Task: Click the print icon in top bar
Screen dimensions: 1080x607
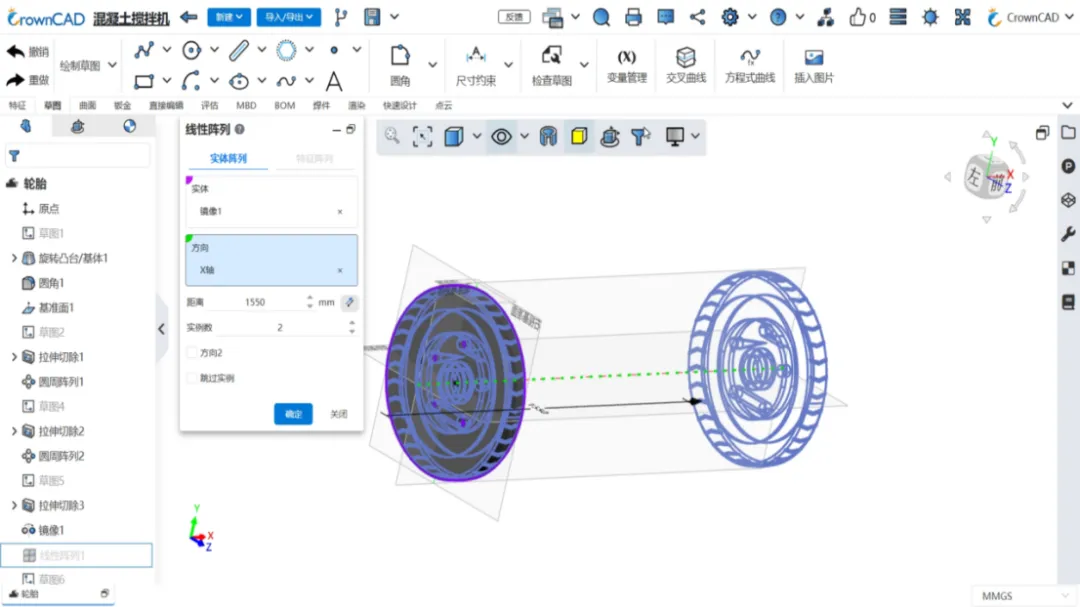Action: click(x=633, y=17)
